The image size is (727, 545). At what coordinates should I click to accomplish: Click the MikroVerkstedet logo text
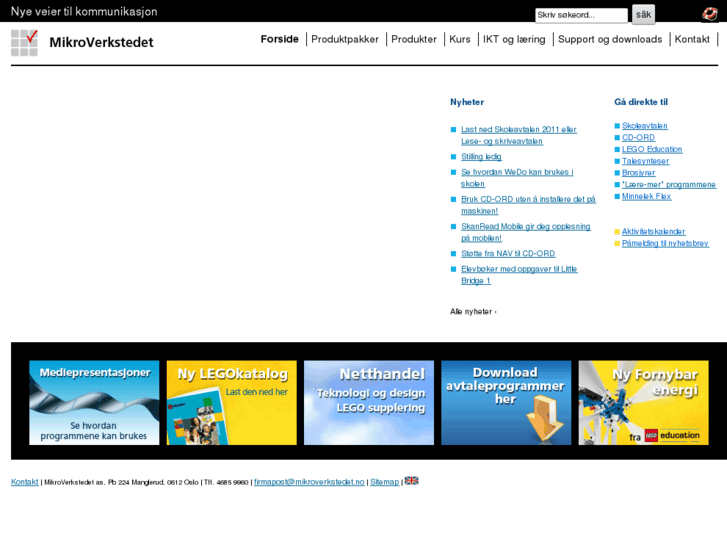click(101, 42)
